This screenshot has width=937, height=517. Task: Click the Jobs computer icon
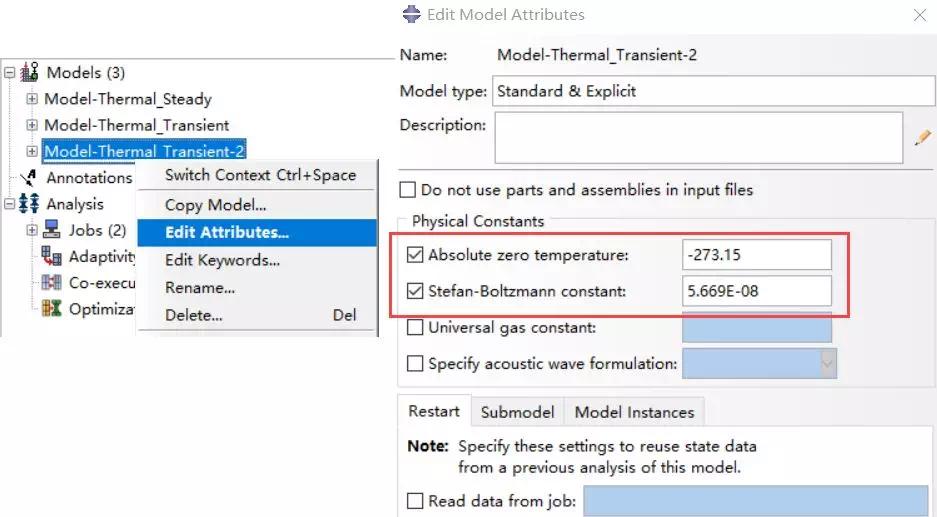coord(51,230)
